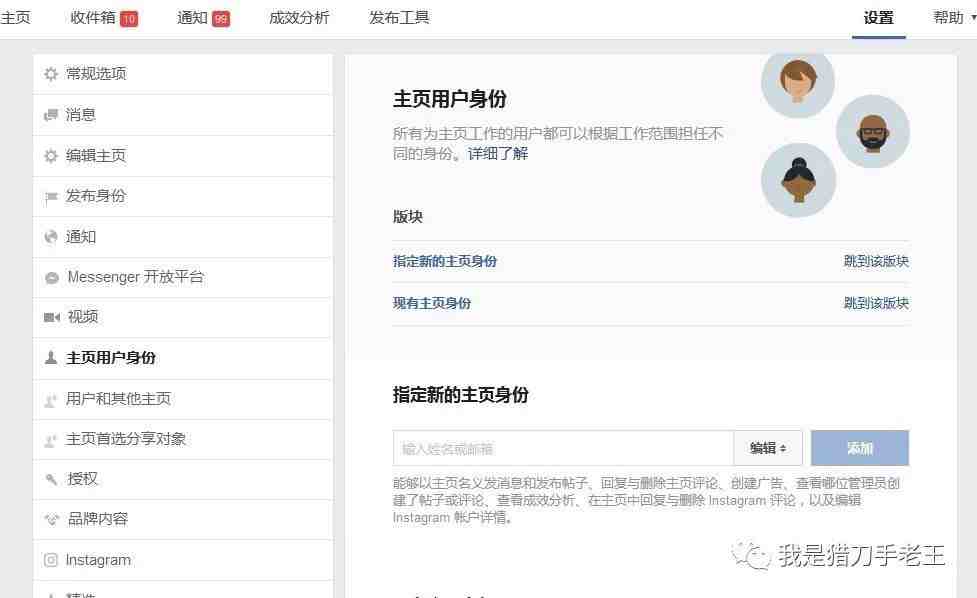This screenshot has width=977, height=598.
Task: Select 用户和其他主页 in the sidebar
Action: [118, 398]
